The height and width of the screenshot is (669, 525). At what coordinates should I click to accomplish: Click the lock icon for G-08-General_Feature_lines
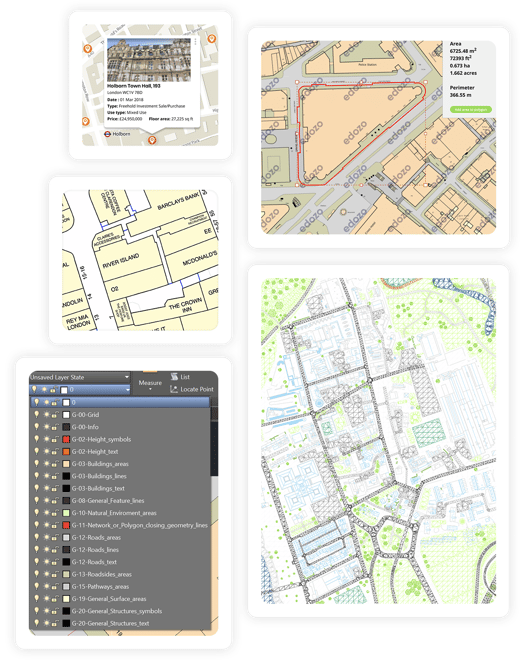click(x=55, y=501)
